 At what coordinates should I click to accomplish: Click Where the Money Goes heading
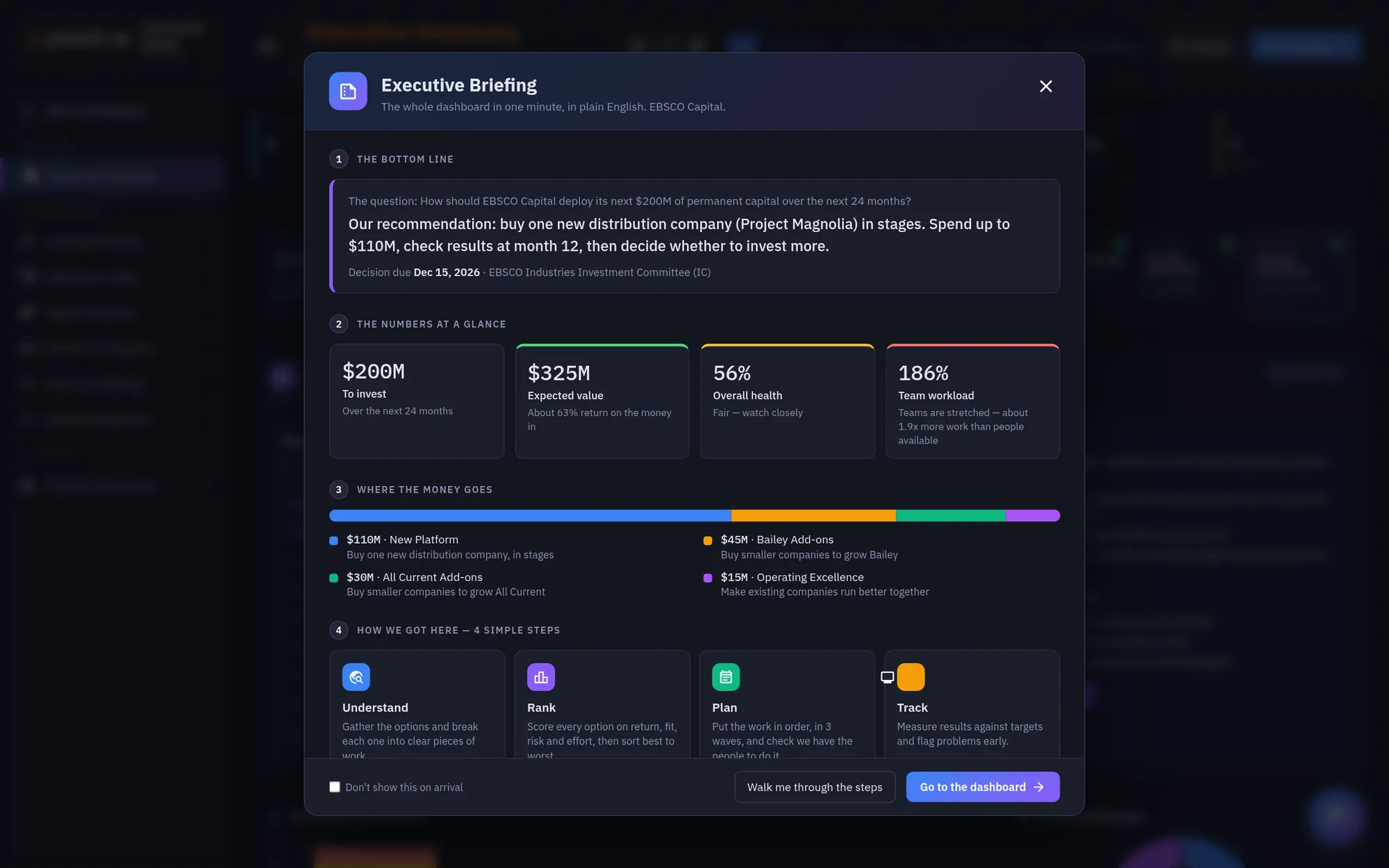point(424,490)
